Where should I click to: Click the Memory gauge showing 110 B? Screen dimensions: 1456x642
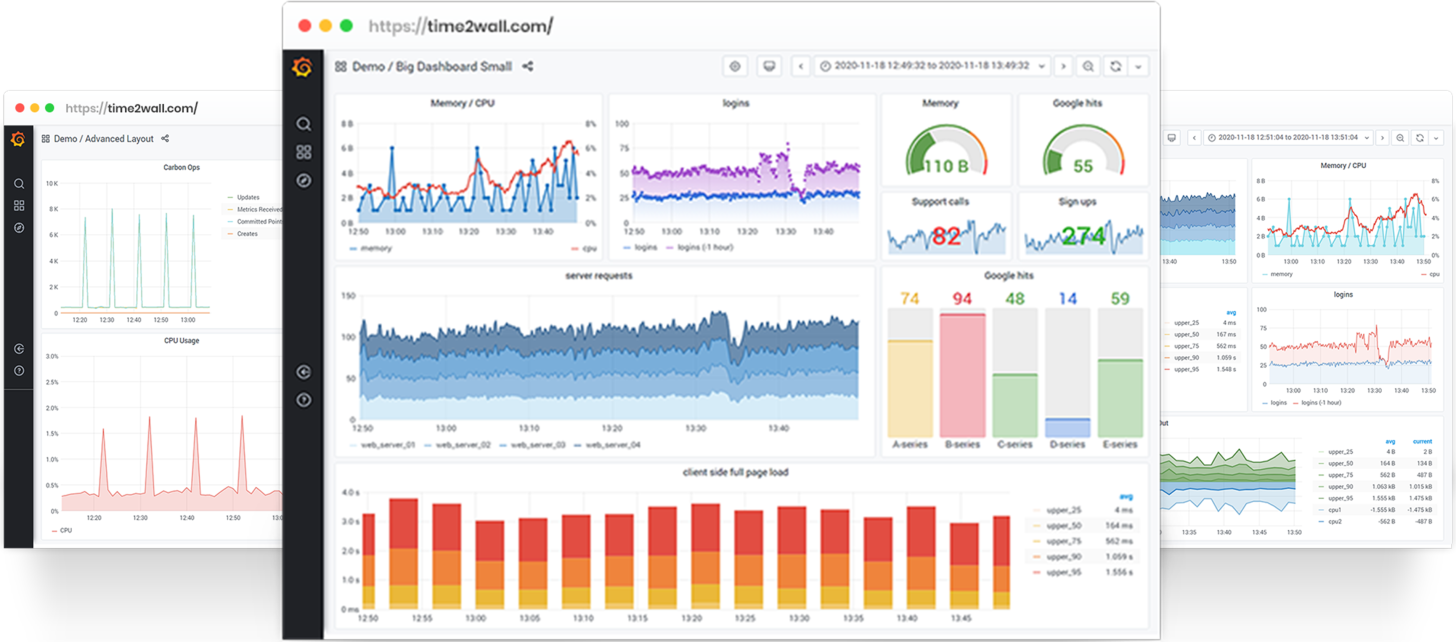(x=945, y=150)
